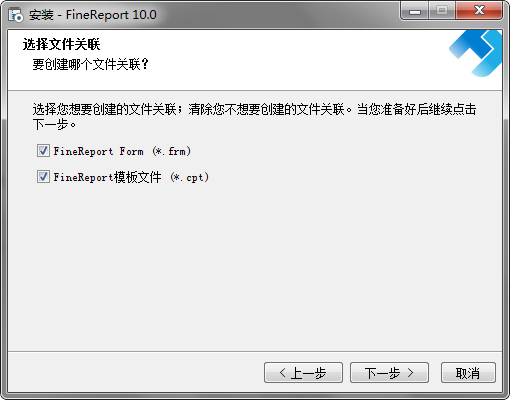The height and width of the screenshot is (400, 510).
Task: Click the installer icon in the title bar
Action: point(15,15)
